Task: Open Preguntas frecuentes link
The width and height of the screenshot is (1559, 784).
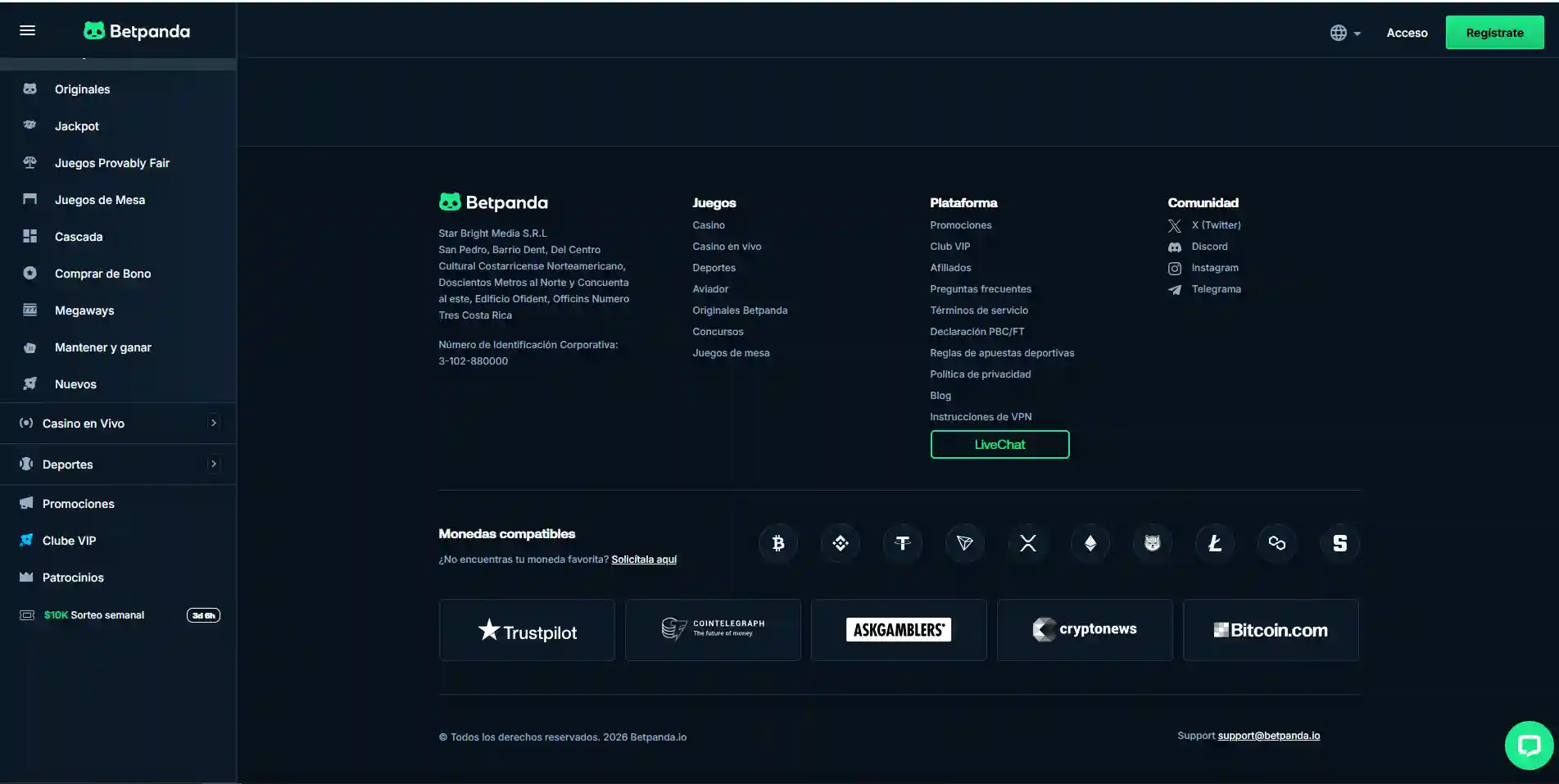Action: pos(981,289)
